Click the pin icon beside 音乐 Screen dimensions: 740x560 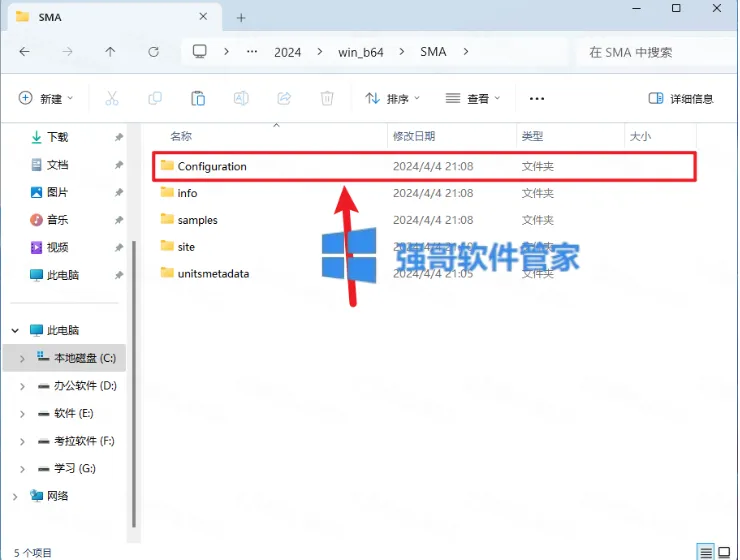coord(118,220)
